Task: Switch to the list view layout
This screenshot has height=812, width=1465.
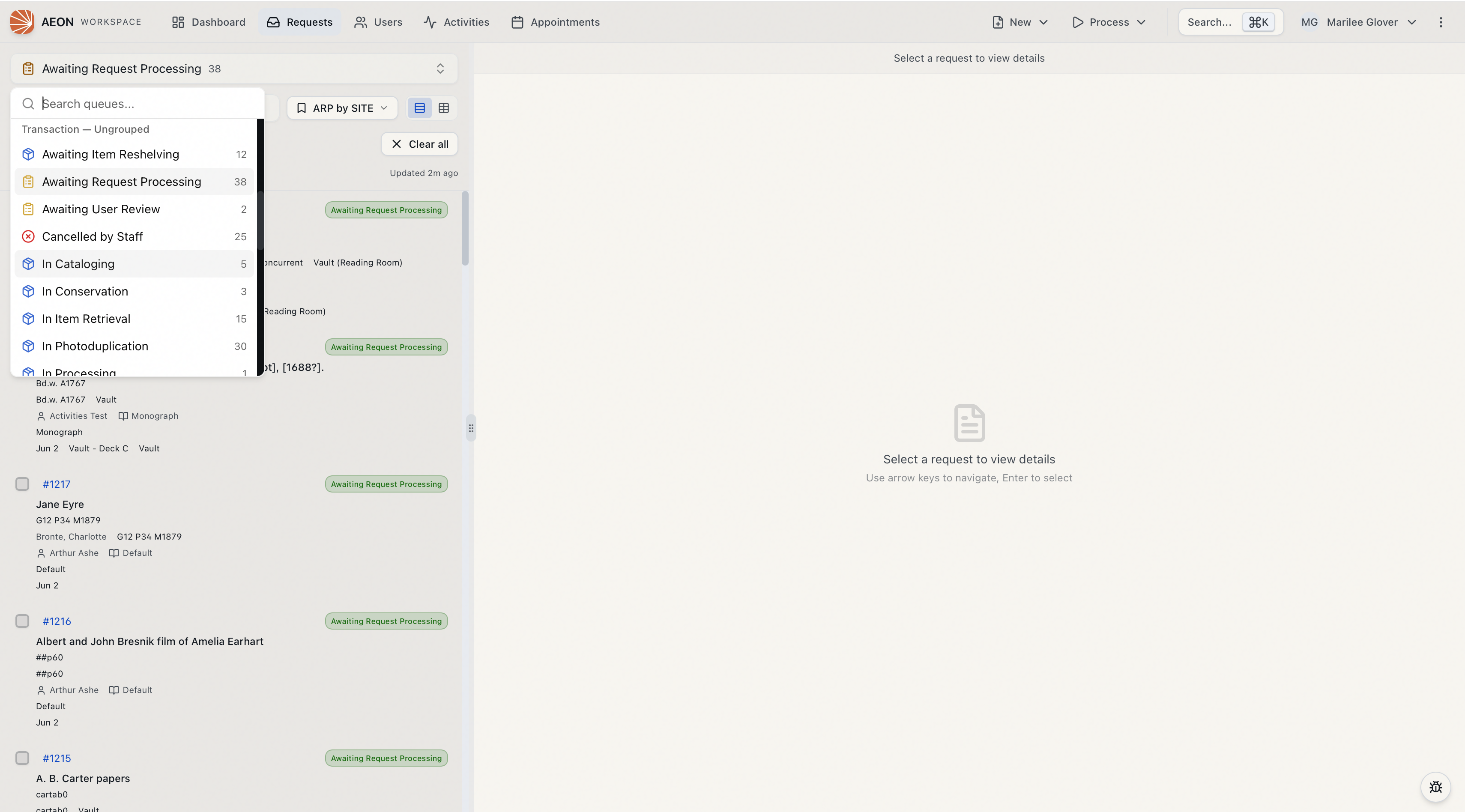Action: coord(420,107)
